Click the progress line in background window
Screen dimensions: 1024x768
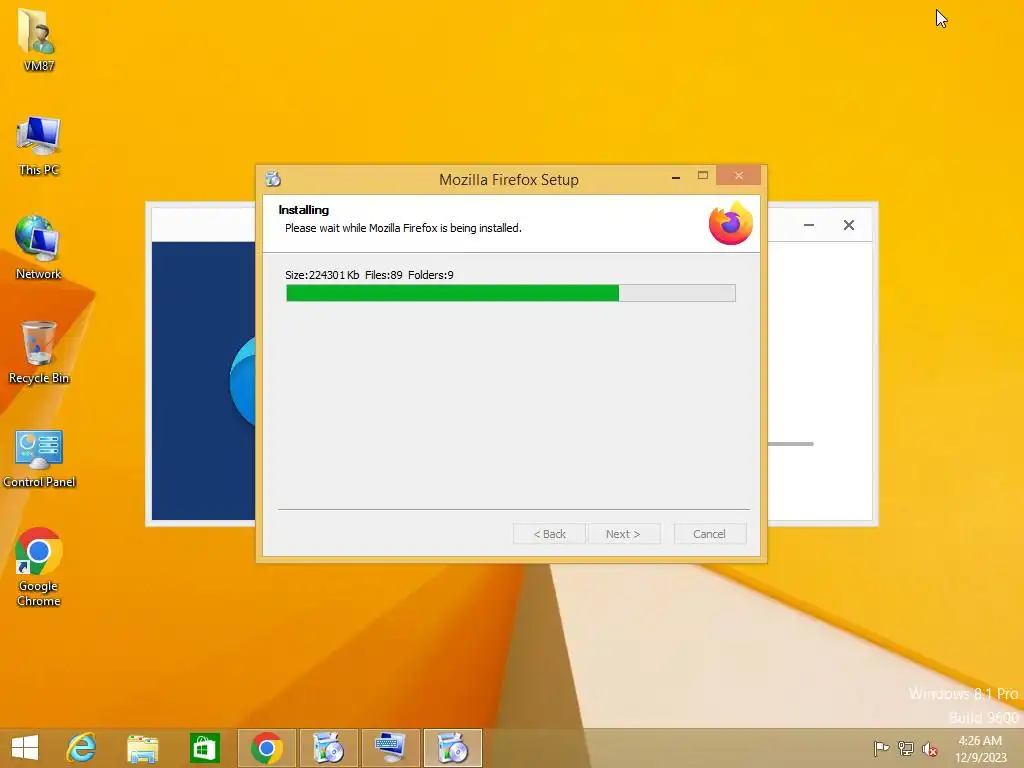791,443
